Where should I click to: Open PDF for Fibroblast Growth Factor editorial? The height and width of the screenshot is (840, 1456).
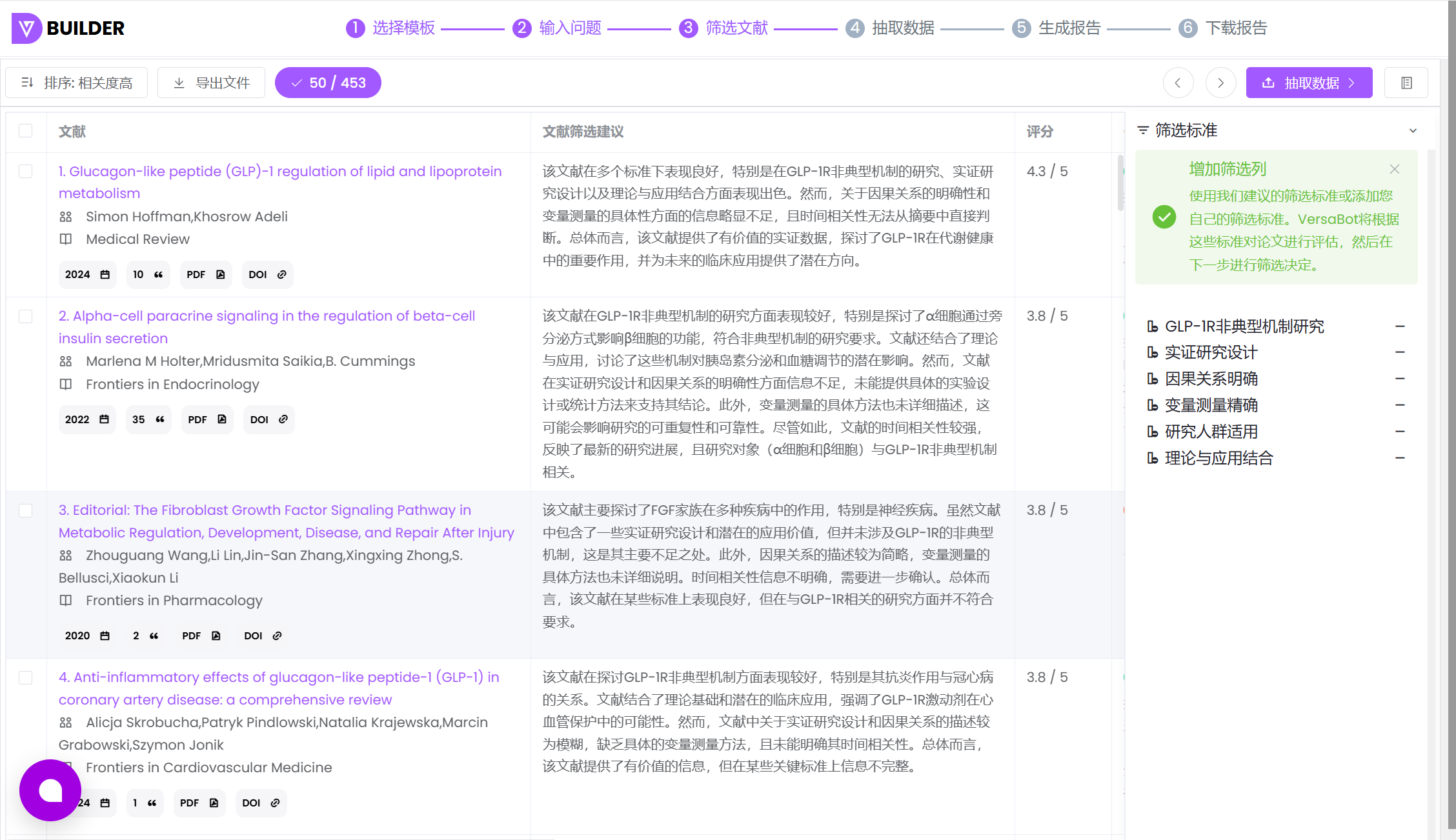pos(201,635)
